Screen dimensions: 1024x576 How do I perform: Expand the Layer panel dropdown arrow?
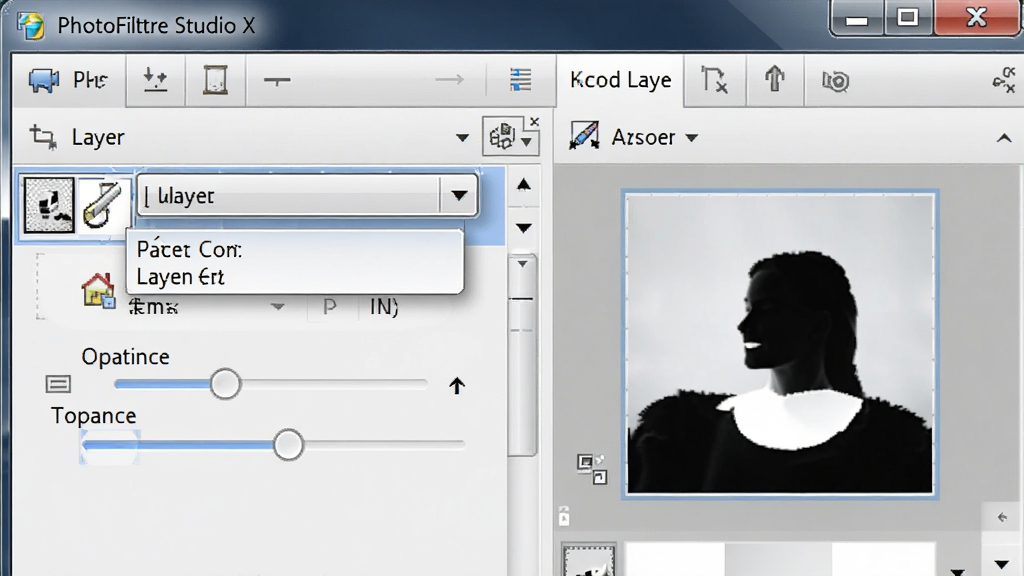point(462,138)
